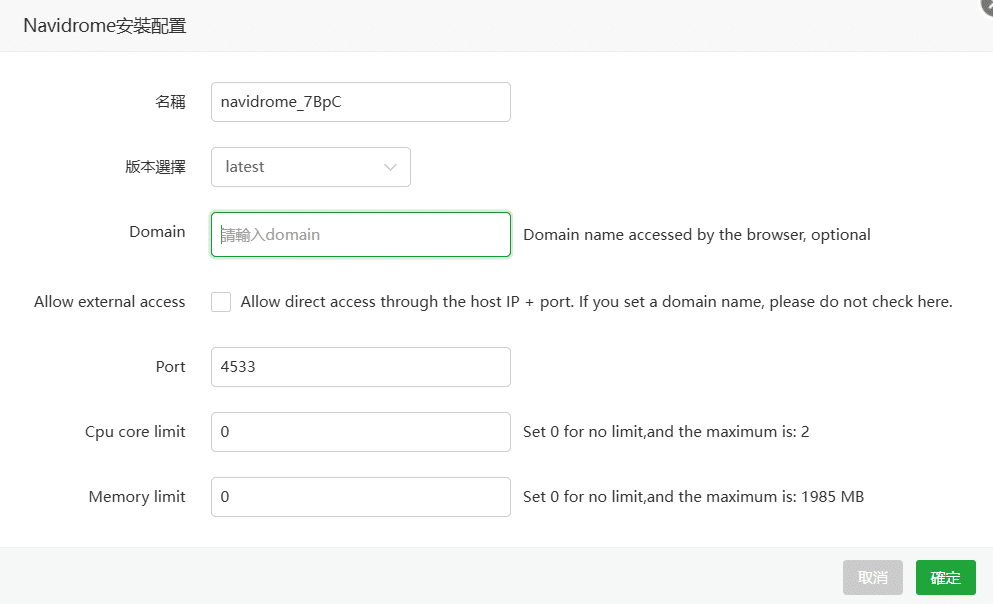
Task: Confirm installation with the 確定 button
Action: pos(946,577)
